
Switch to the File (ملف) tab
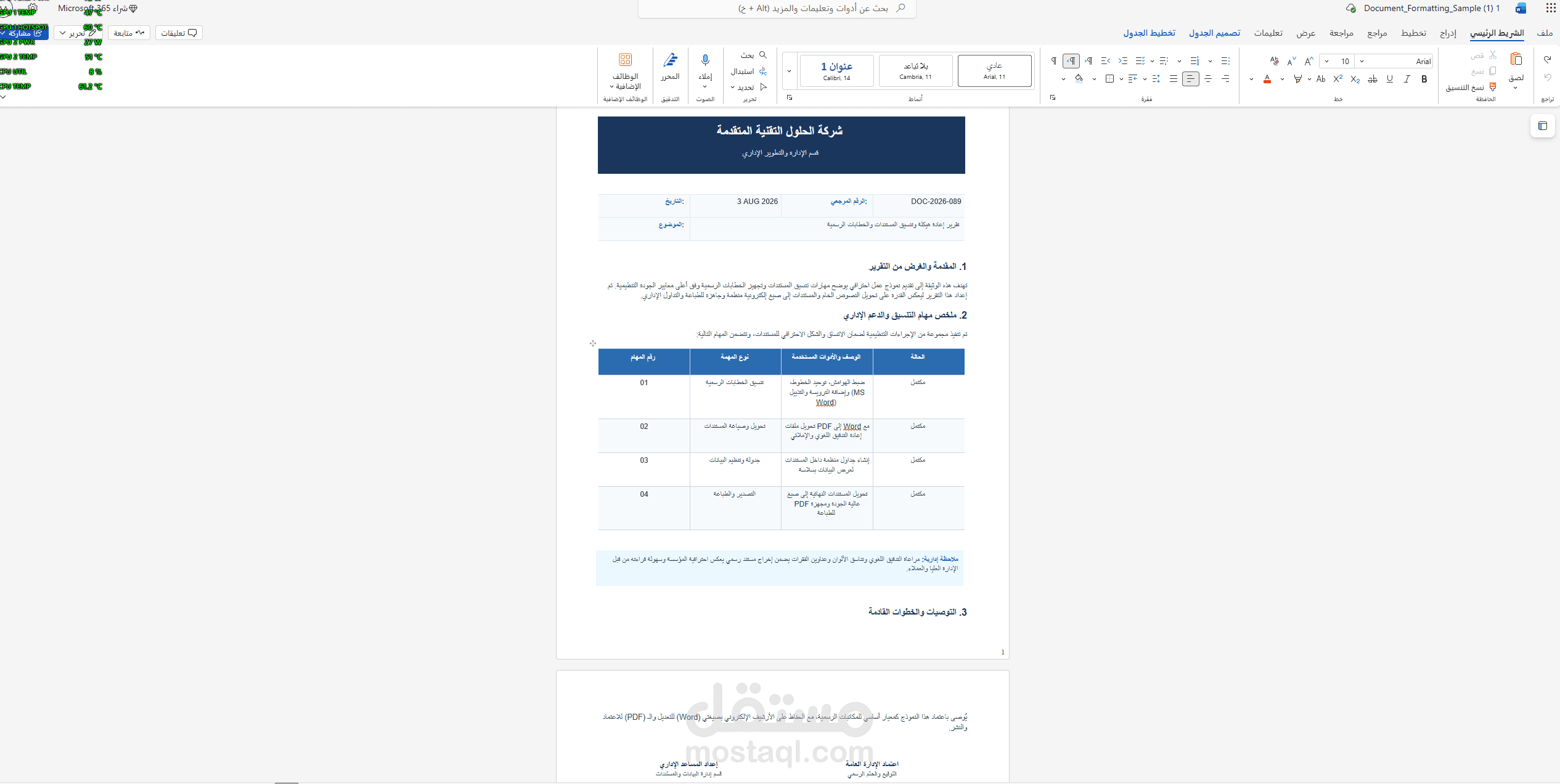1545,33
